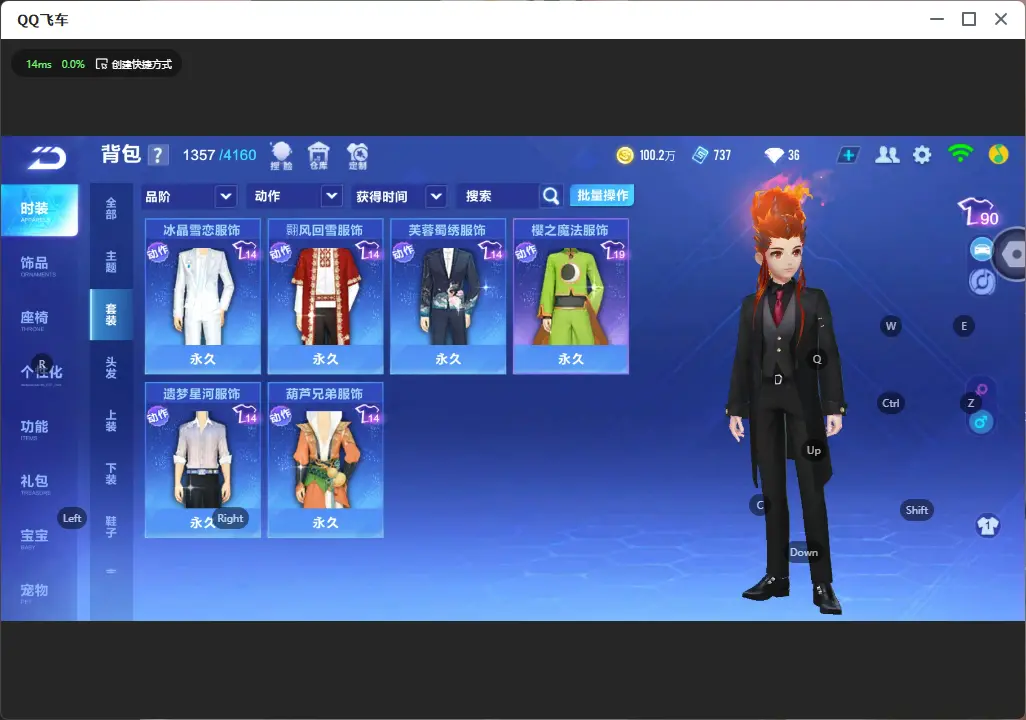Open the 捏脸 face customization icon
Viewport: 1026px width, 720px height.
click(281, 156)
